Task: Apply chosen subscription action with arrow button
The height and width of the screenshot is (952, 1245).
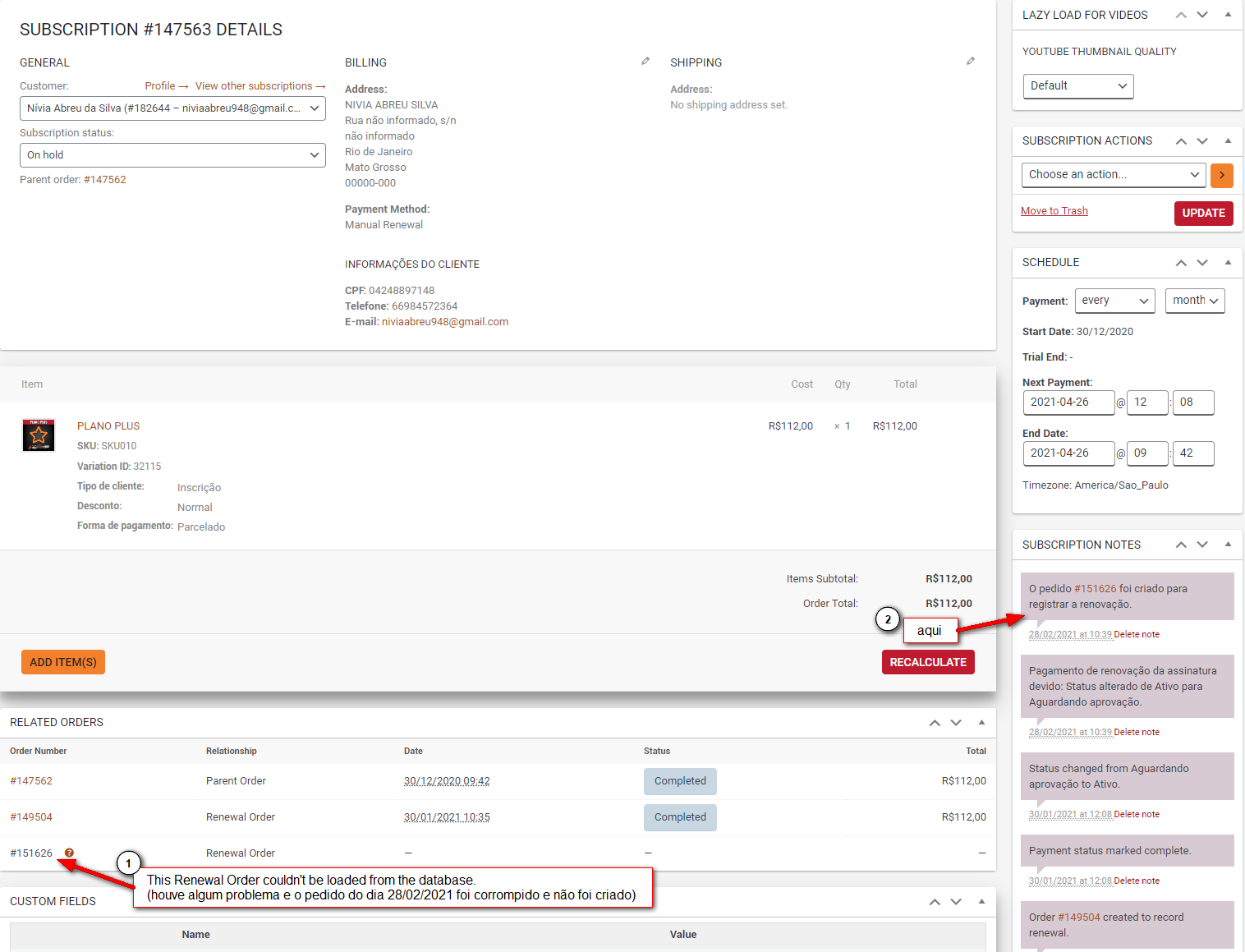Action: coord(1222,175)
